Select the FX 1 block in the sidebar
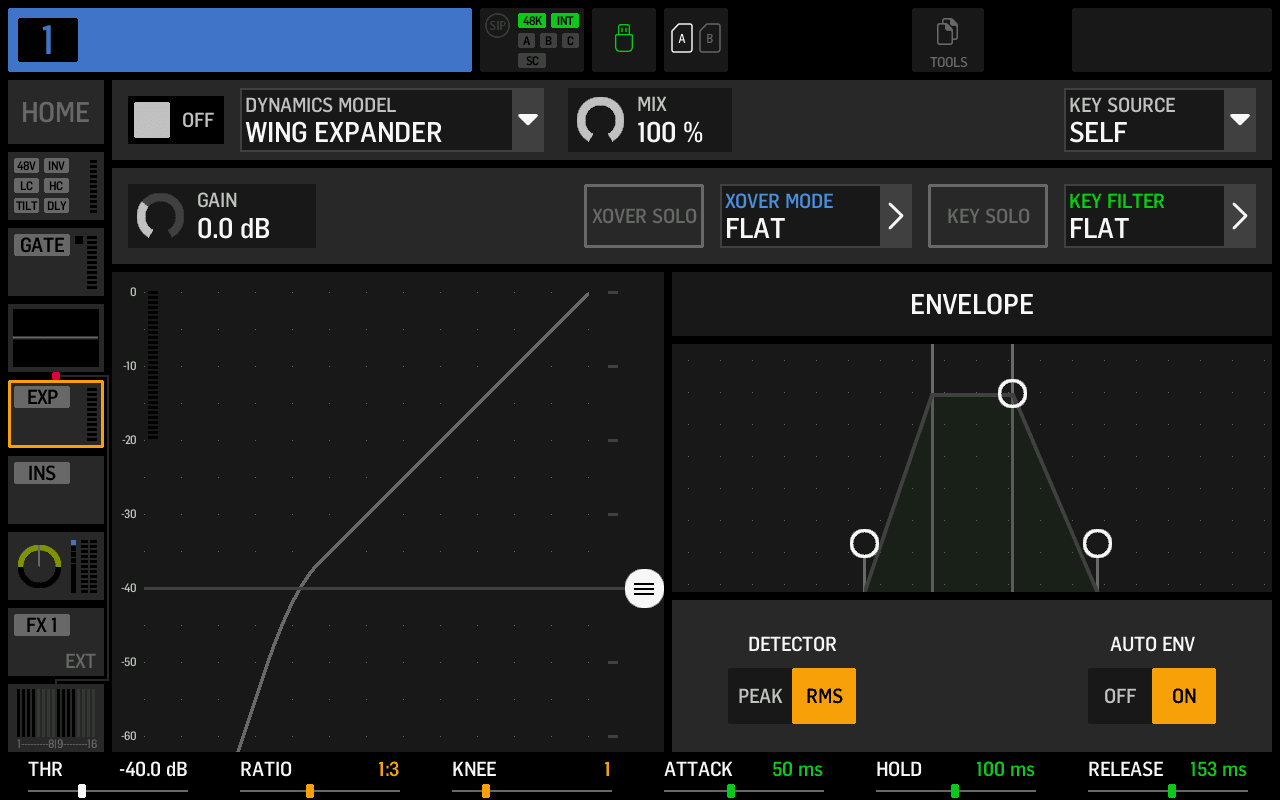Image resolution: width=1280 pixels, height=800 pixels. (x=55, y=640)
